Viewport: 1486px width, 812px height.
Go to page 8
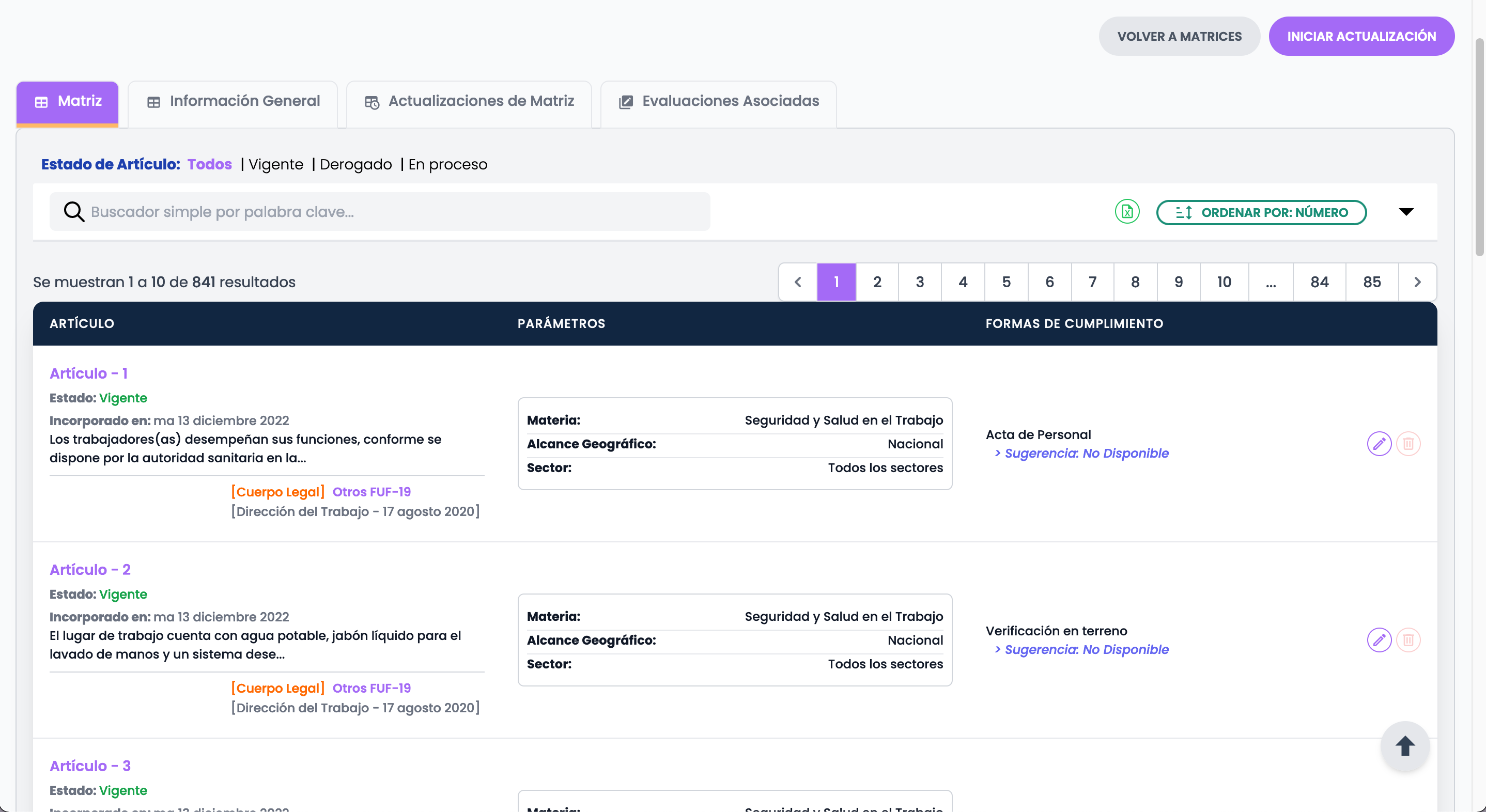click(1135, 282)
